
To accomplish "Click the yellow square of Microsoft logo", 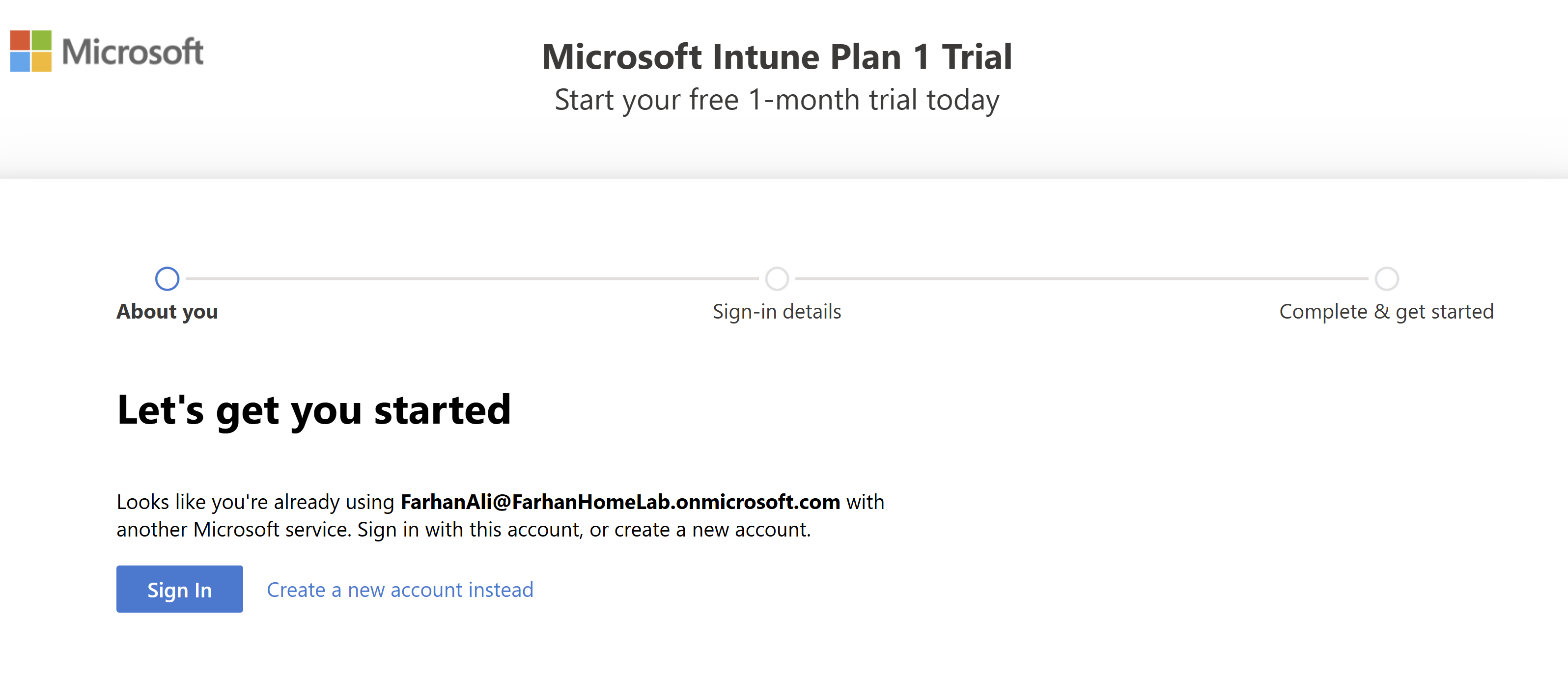I will pos(41,62).
